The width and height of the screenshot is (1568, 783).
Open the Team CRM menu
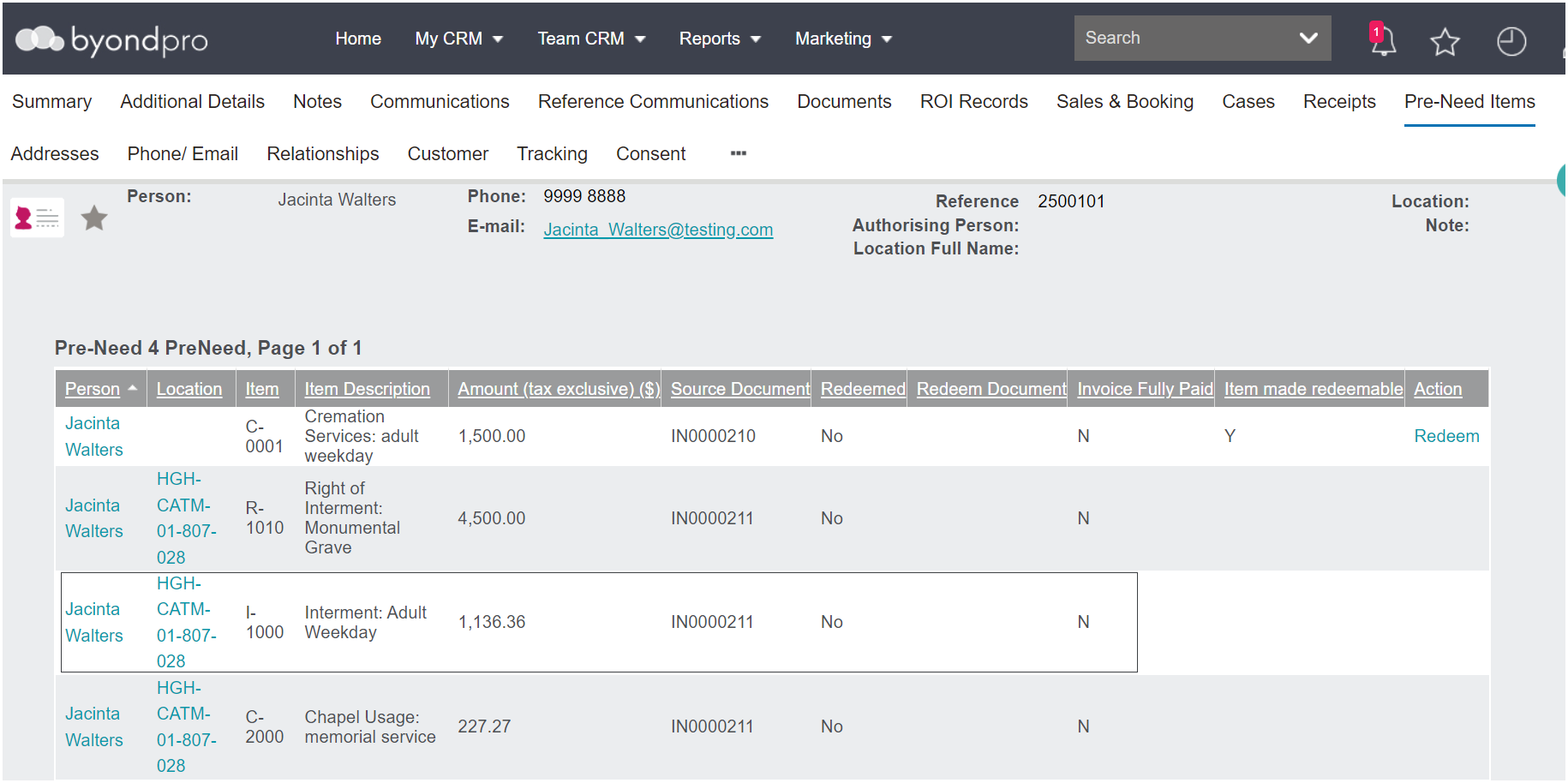coord(591,39)
